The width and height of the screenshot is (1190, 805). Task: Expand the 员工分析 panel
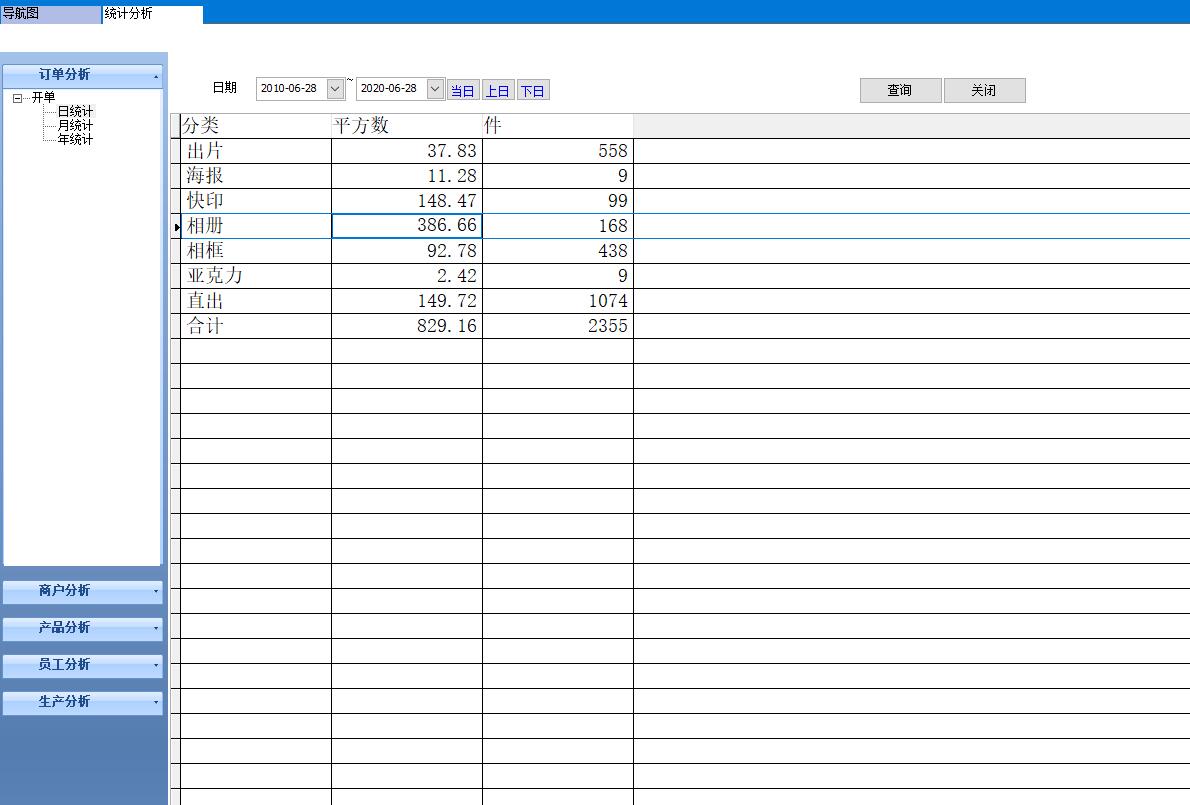(82, 665)
